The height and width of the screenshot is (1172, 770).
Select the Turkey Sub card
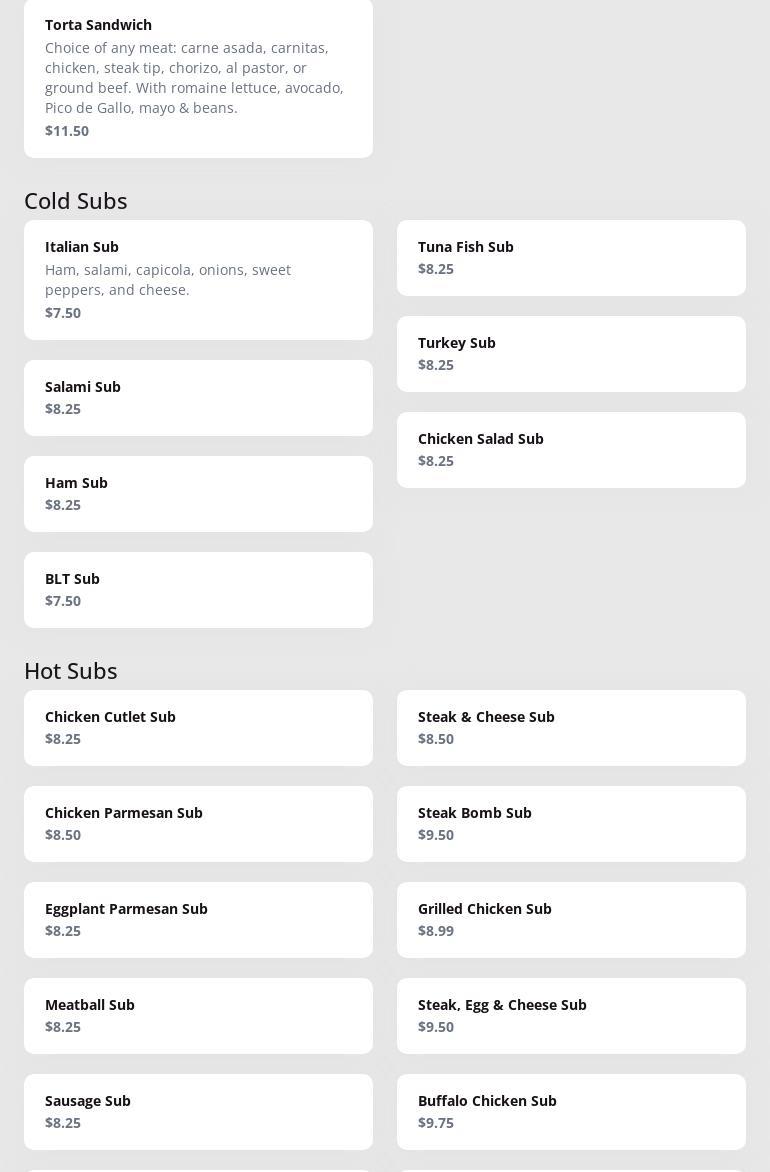pos(571,353)
